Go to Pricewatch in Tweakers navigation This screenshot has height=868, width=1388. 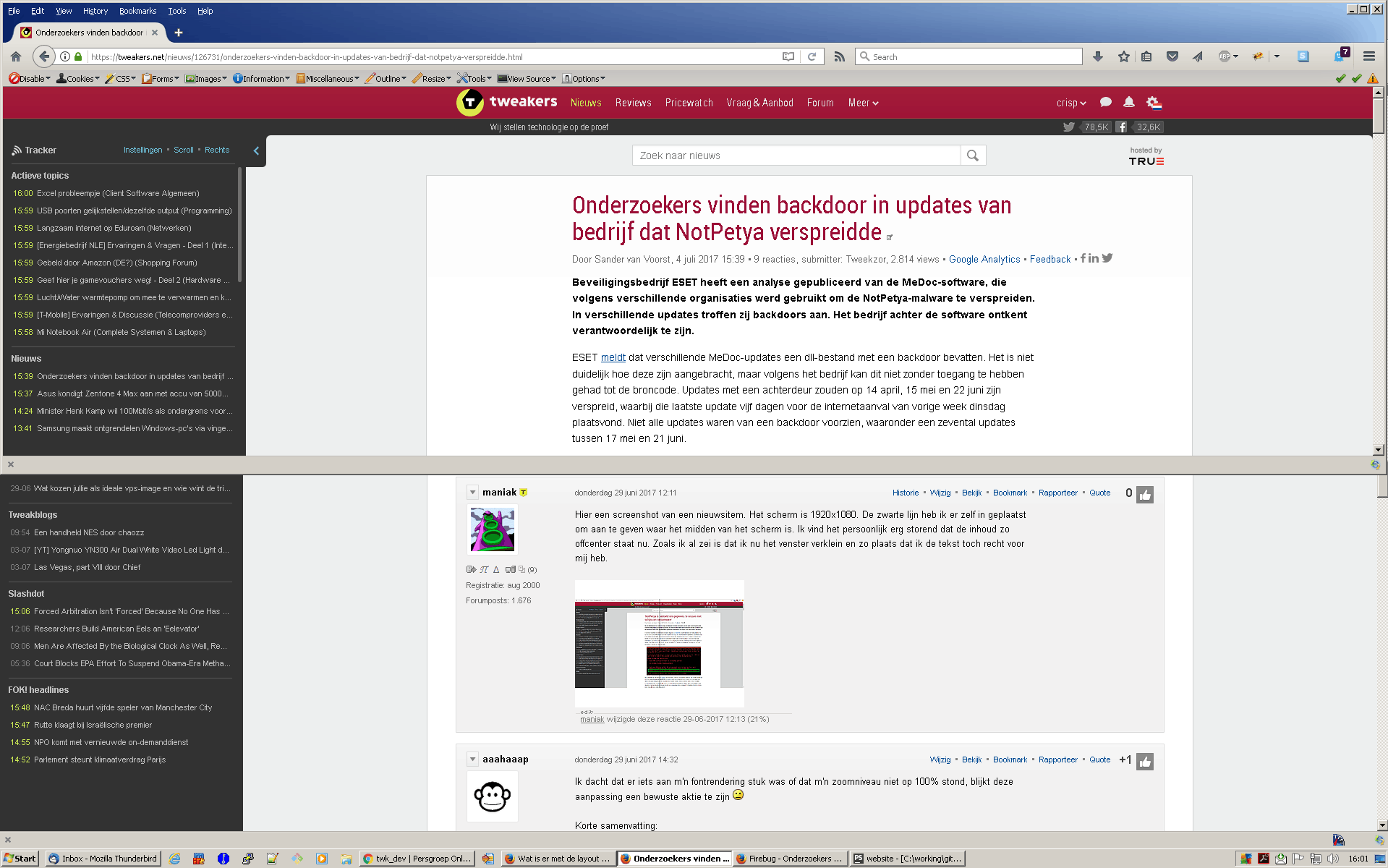point(689,103)
